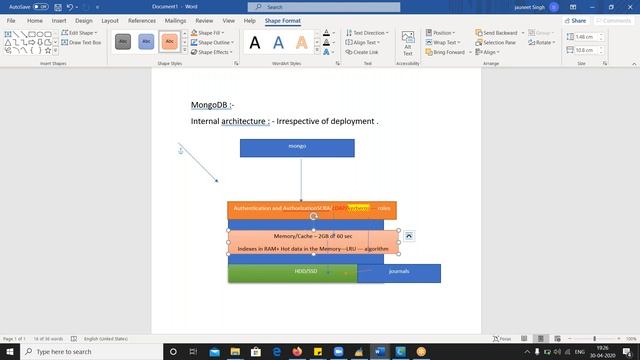Open the File menu
Image resolution: width=640 pixels, height=360 pixels.
(x=11, y=20)
